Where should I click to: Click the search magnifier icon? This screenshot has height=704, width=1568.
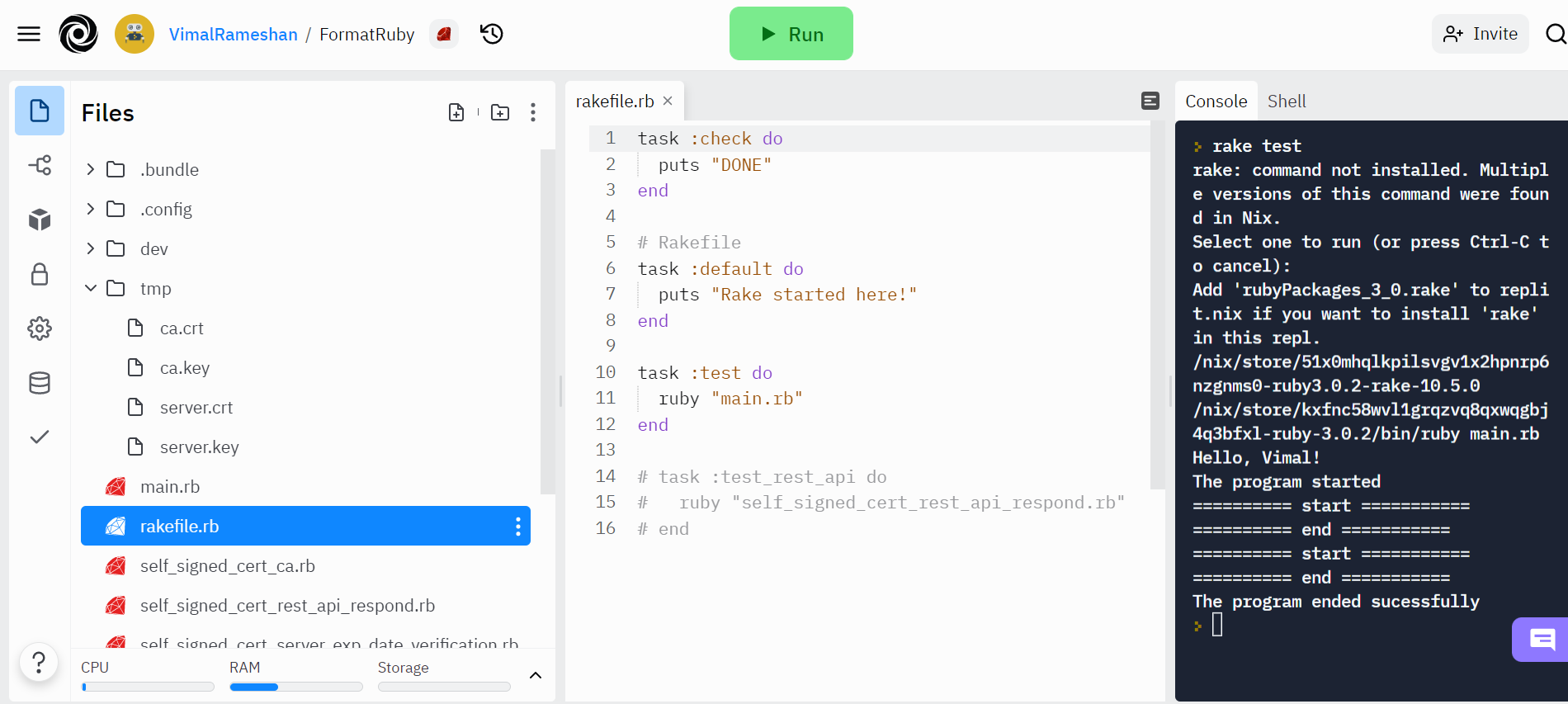tap(1556, 34)
